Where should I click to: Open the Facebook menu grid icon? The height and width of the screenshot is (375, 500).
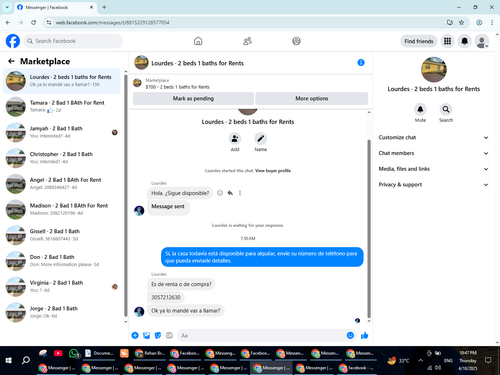[447, 41]
